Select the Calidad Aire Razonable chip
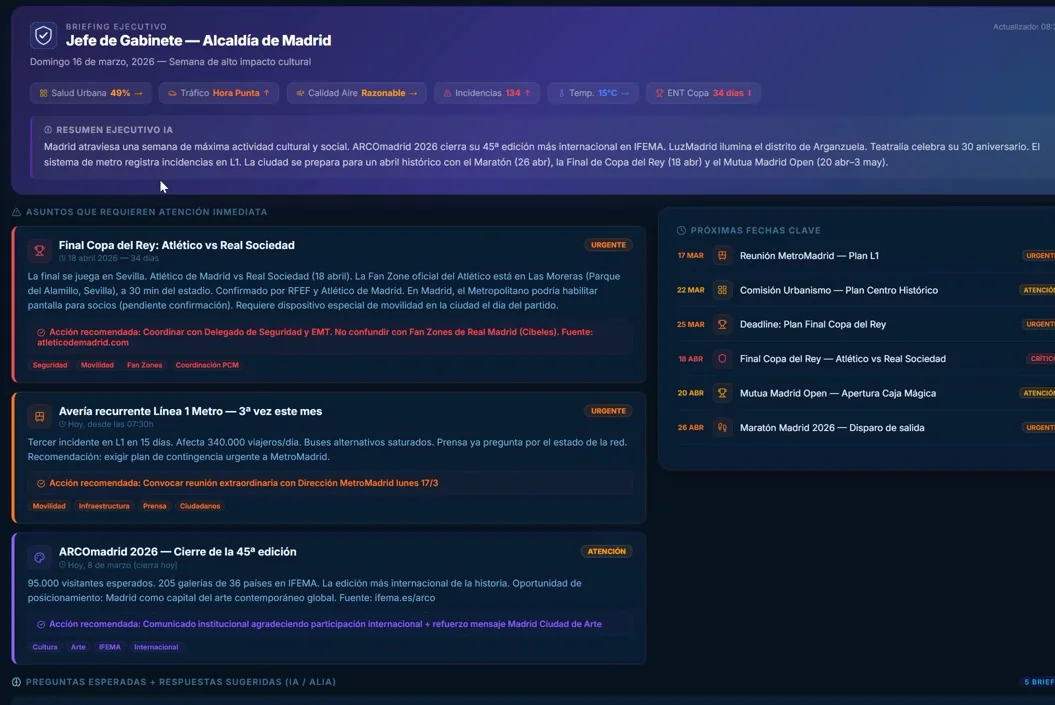This screenshot has width=1055, height=705. [x=356, y=93]
